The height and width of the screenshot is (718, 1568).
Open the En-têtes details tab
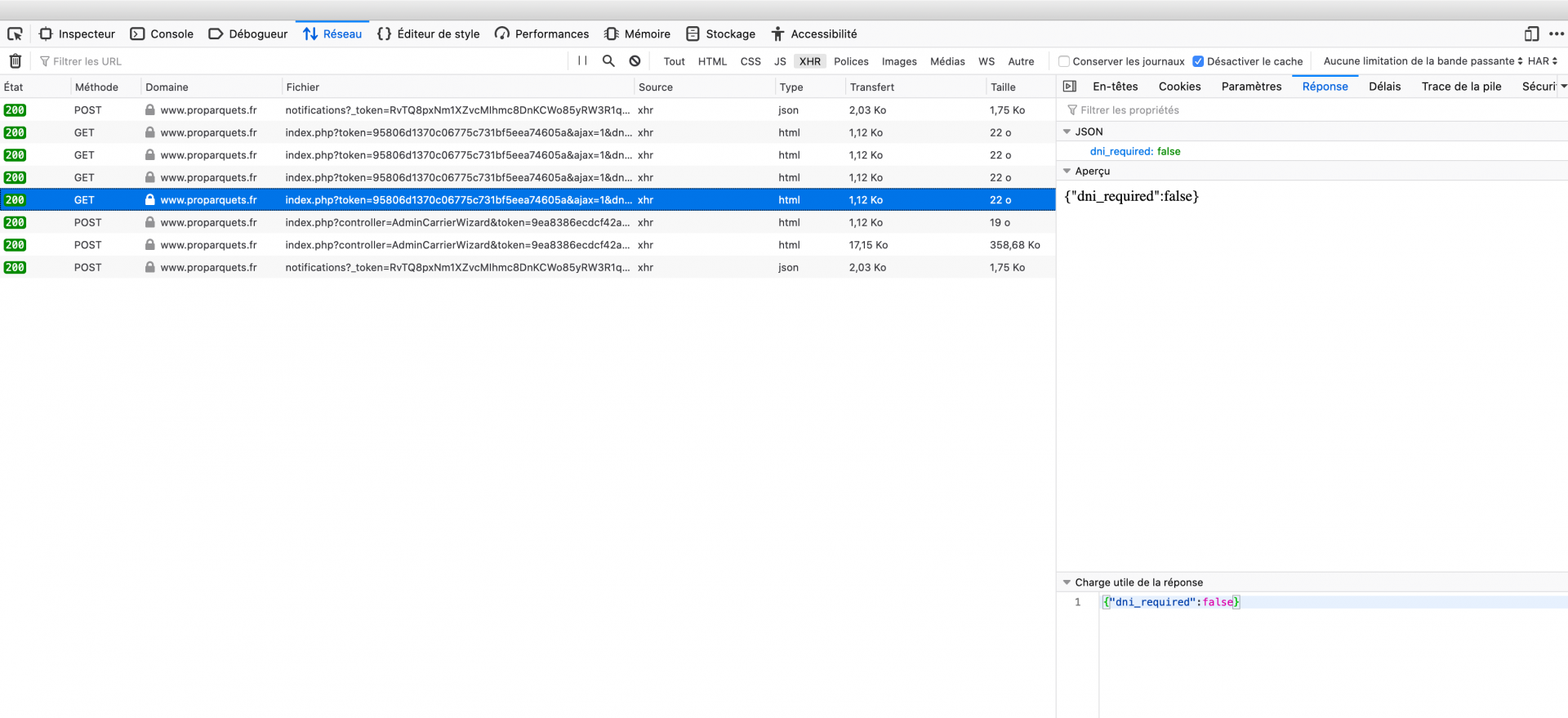click(x=1115, y=87)
